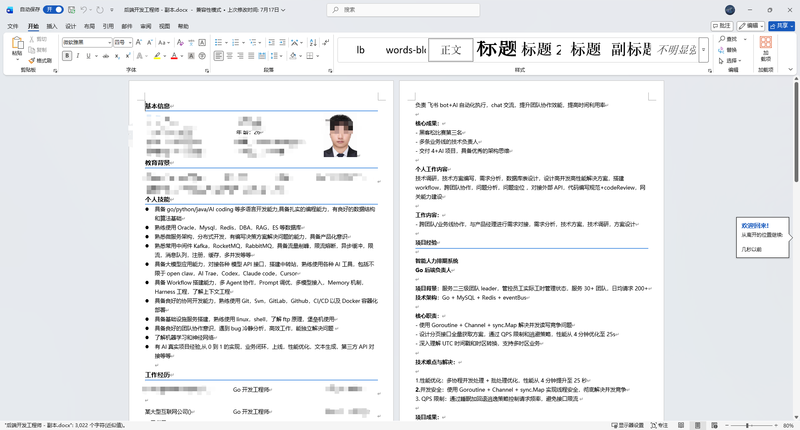Toggle Focus mode in status bar
Image resolution: width=800 pixels, height=430 pixels.
[659, 425]
